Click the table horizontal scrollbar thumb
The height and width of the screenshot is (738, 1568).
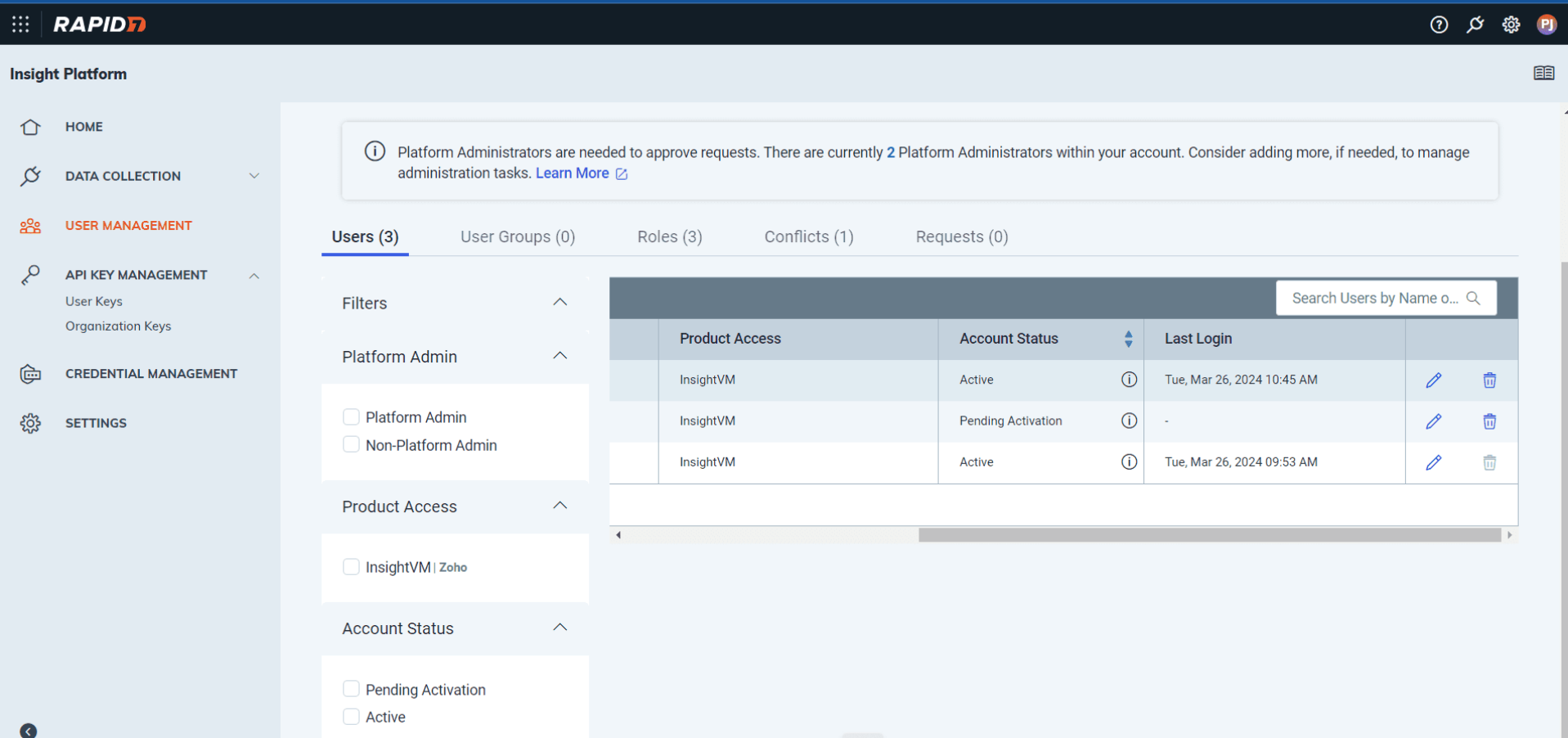(x=1209, y=535)
